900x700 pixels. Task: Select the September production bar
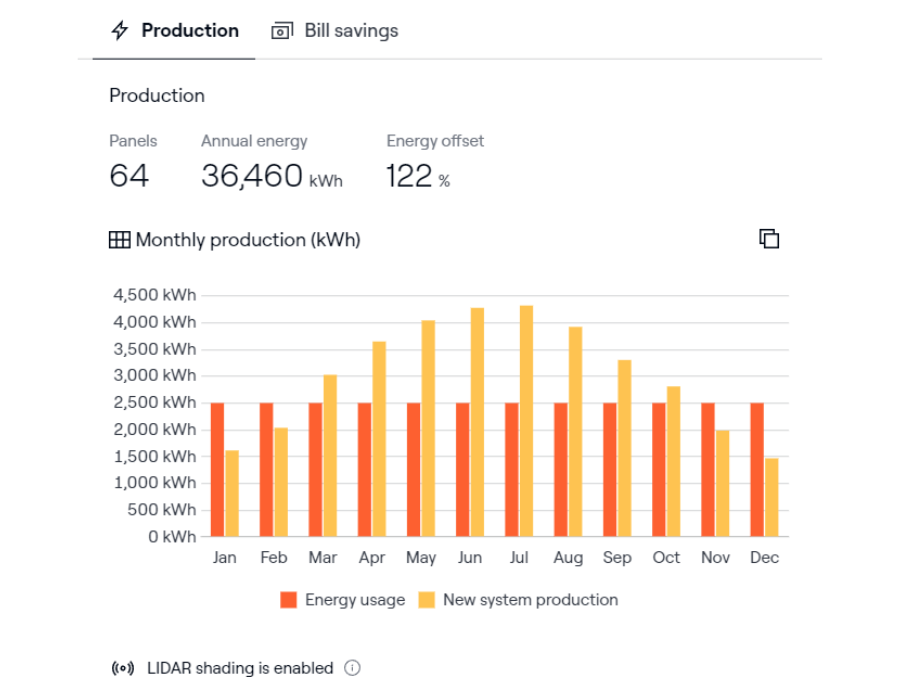tap(624, 449)
